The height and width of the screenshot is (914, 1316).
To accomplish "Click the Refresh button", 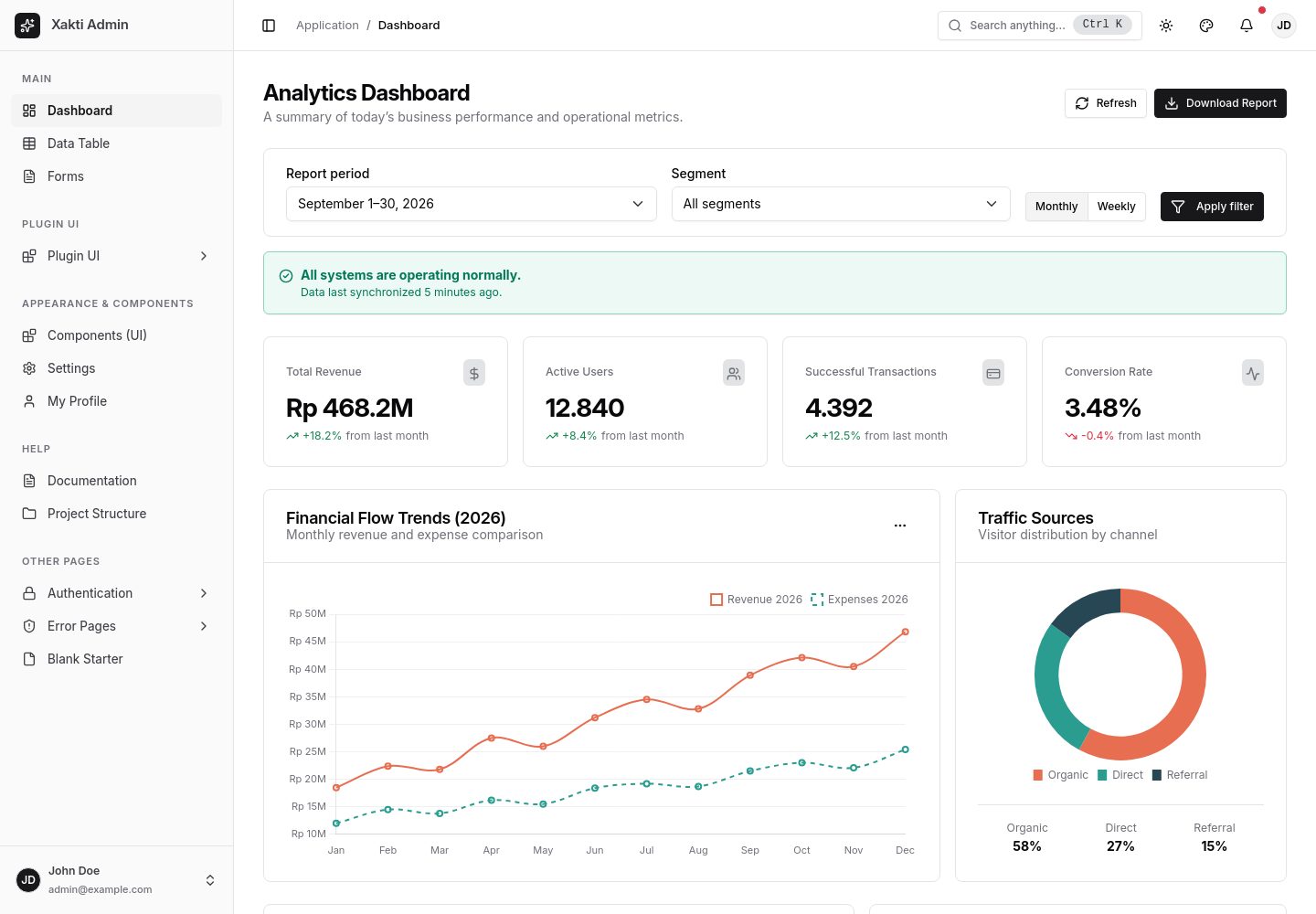I will coord(1106,103).
